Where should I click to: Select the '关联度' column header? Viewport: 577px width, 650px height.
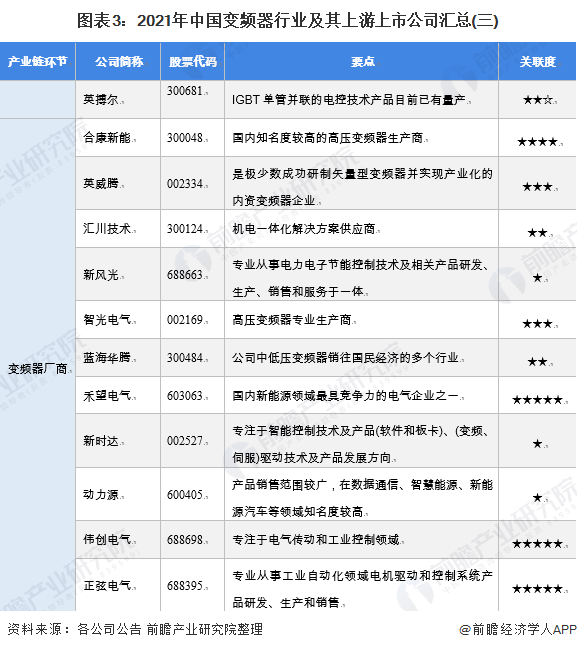[538, 62]
